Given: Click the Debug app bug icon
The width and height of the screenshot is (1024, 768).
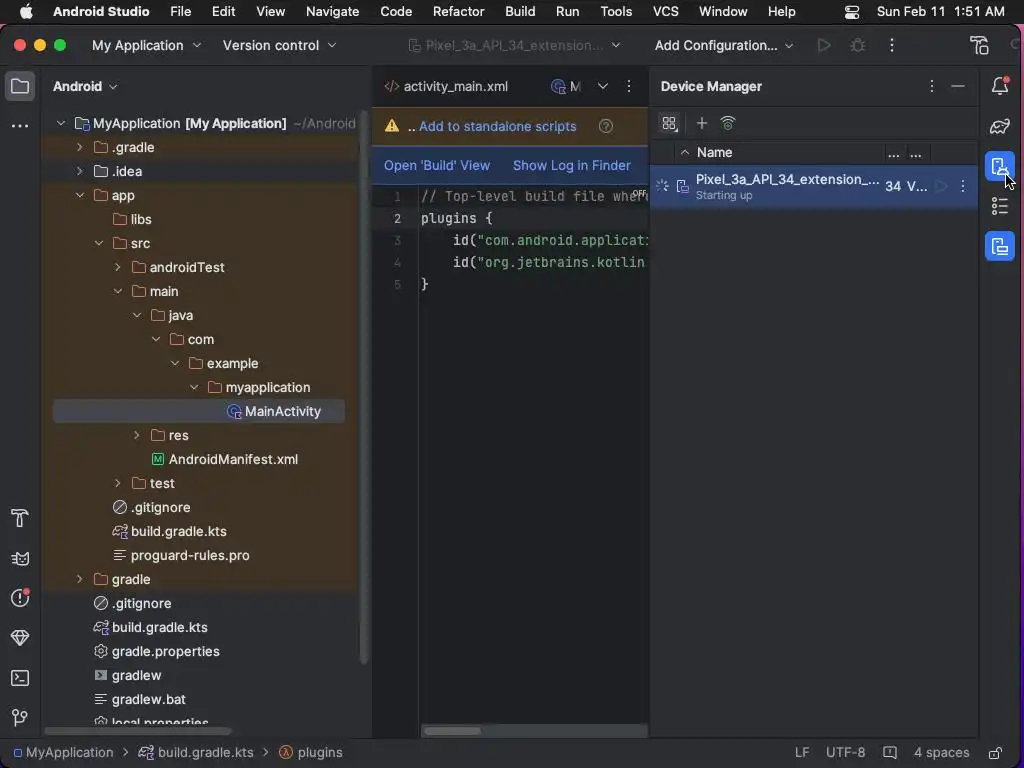Looking at the screenshot, I should [857, 45].
